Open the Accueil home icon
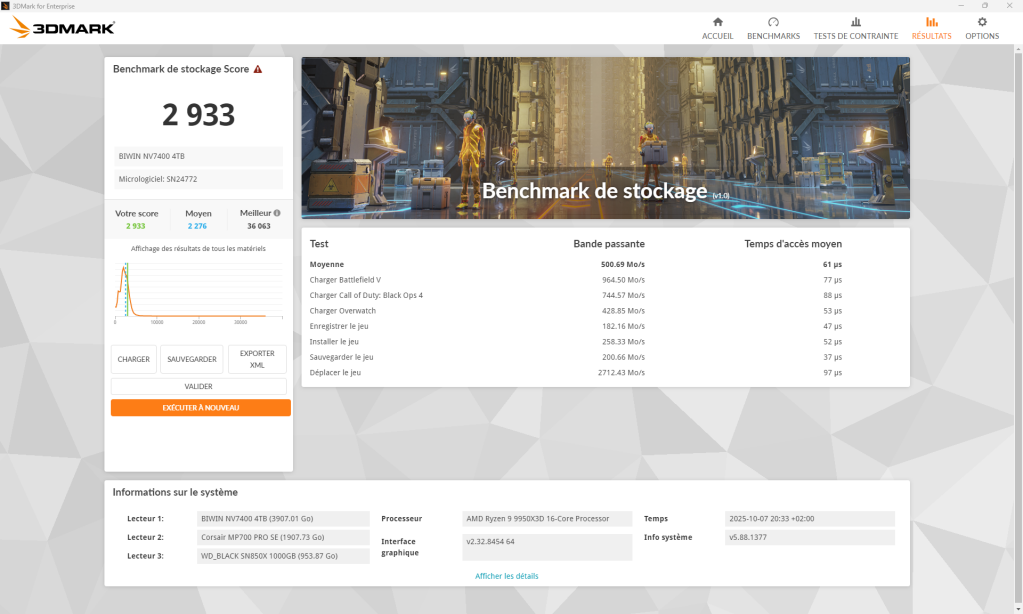Screen dimensions: 1023x614 click(x=717, y=22)
